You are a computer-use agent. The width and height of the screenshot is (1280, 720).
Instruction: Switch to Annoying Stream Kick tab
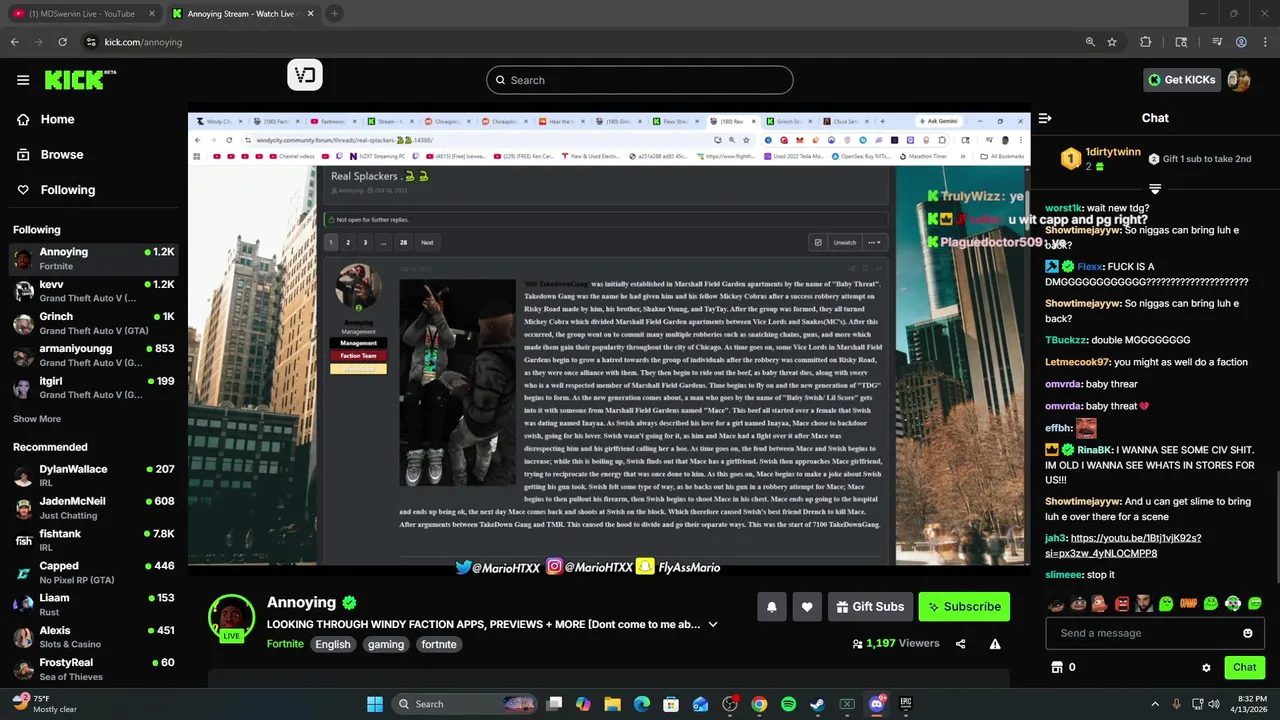point(242,13)
